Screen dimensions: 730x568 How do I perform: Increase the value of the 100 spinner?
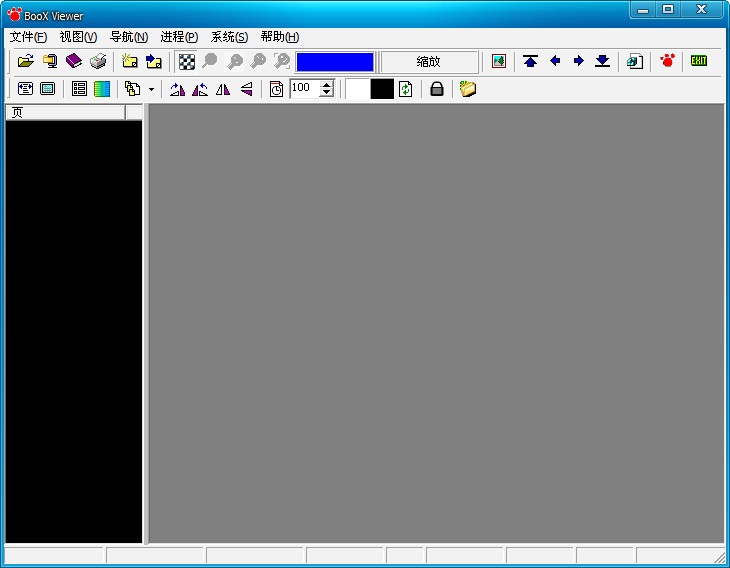(326, 85)
